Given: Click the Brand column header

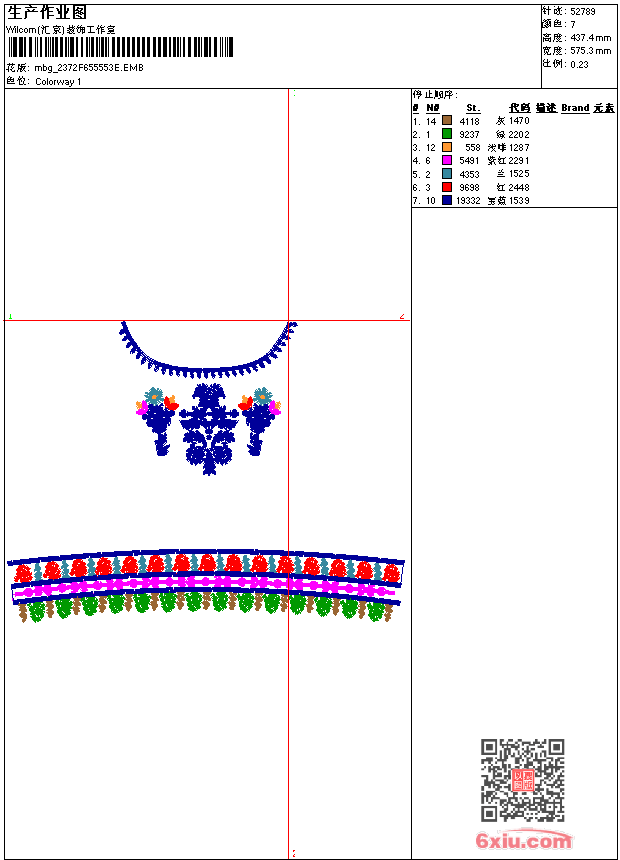Looking at the screenshot, I should [575, 108].
